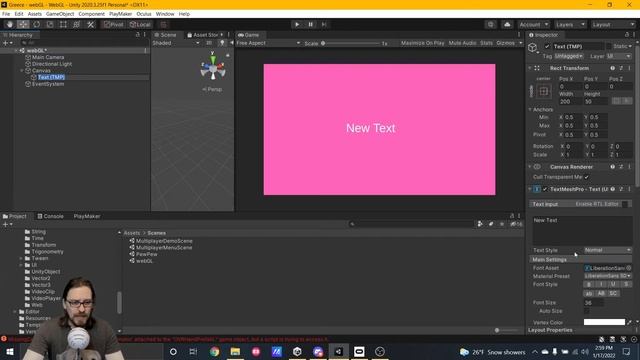This screenshot has width=640, height=360.
Task: Toggle Italic font style button
Action: tap(601, 284)
